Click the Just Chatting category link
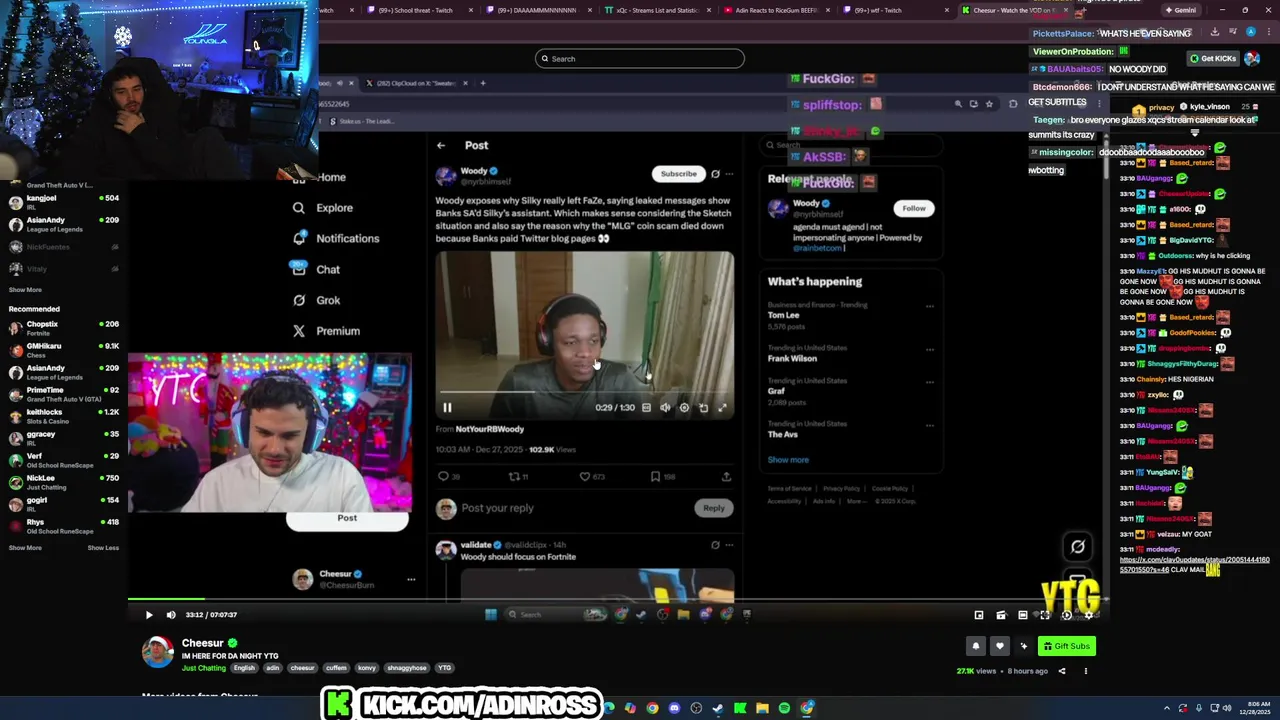The image size is (1280, 720). (x=204, y=668)
